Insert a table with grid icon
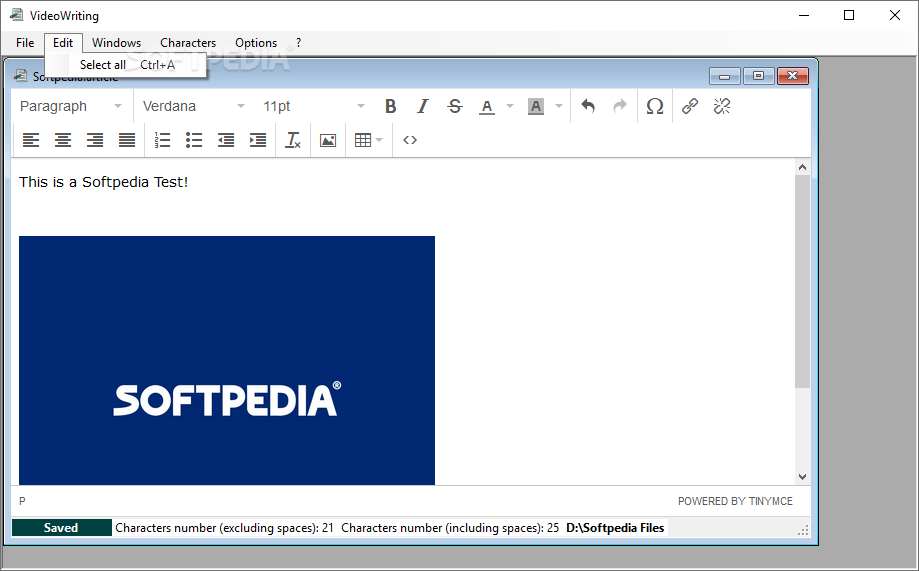Screen dimensions: 919x571 tap(363, 140)
